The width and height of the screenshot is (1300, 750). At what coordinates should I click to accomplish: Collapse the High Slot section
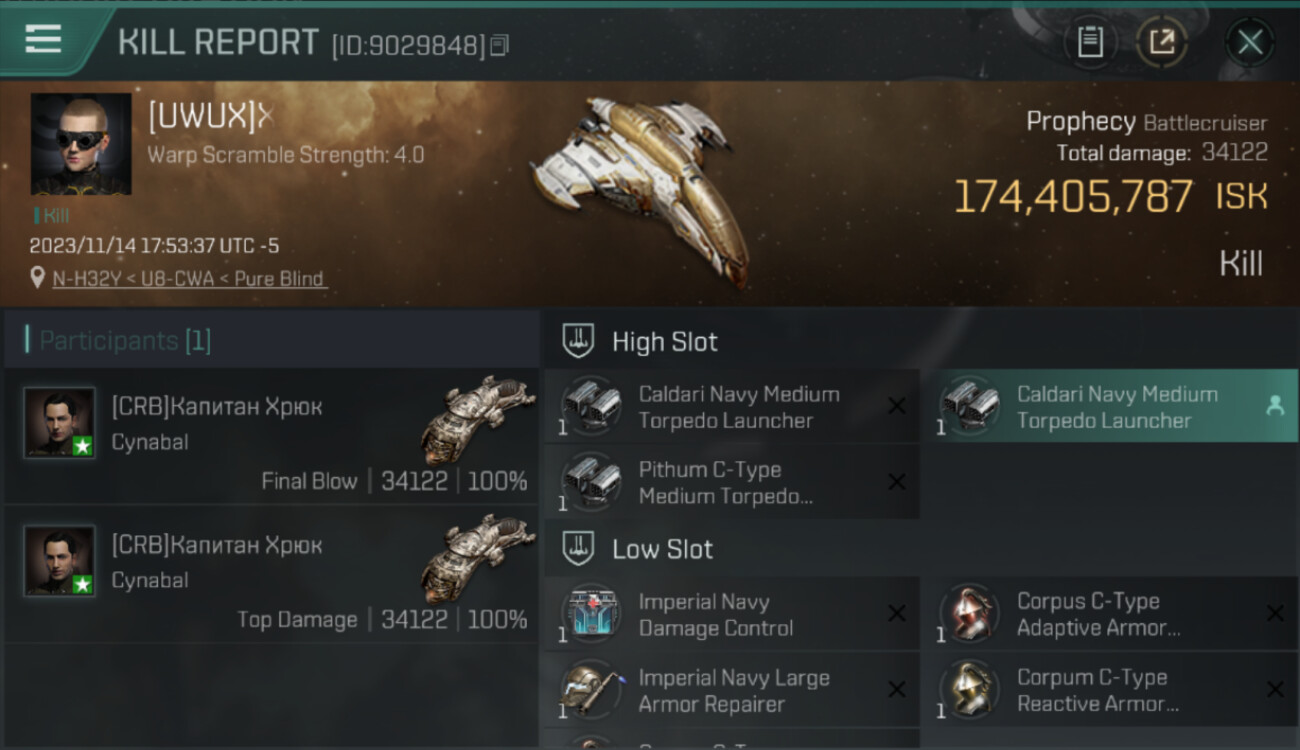point(578,341)
